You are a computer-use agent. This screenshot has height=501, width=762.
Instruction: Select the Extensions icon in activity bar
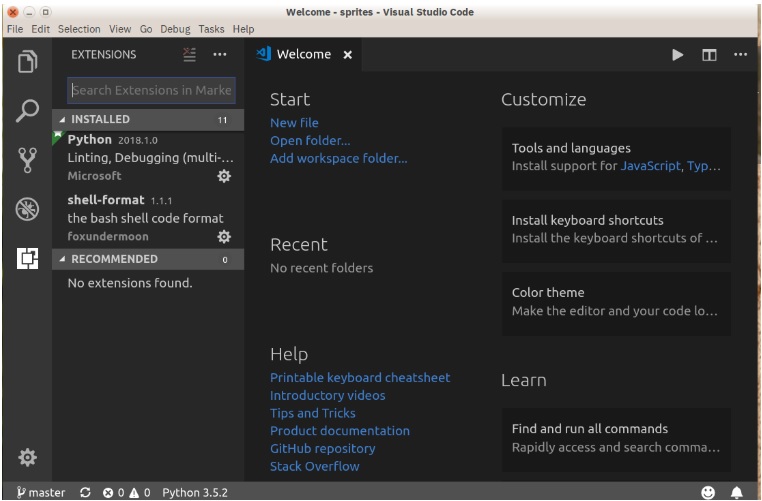click(27, 258)
